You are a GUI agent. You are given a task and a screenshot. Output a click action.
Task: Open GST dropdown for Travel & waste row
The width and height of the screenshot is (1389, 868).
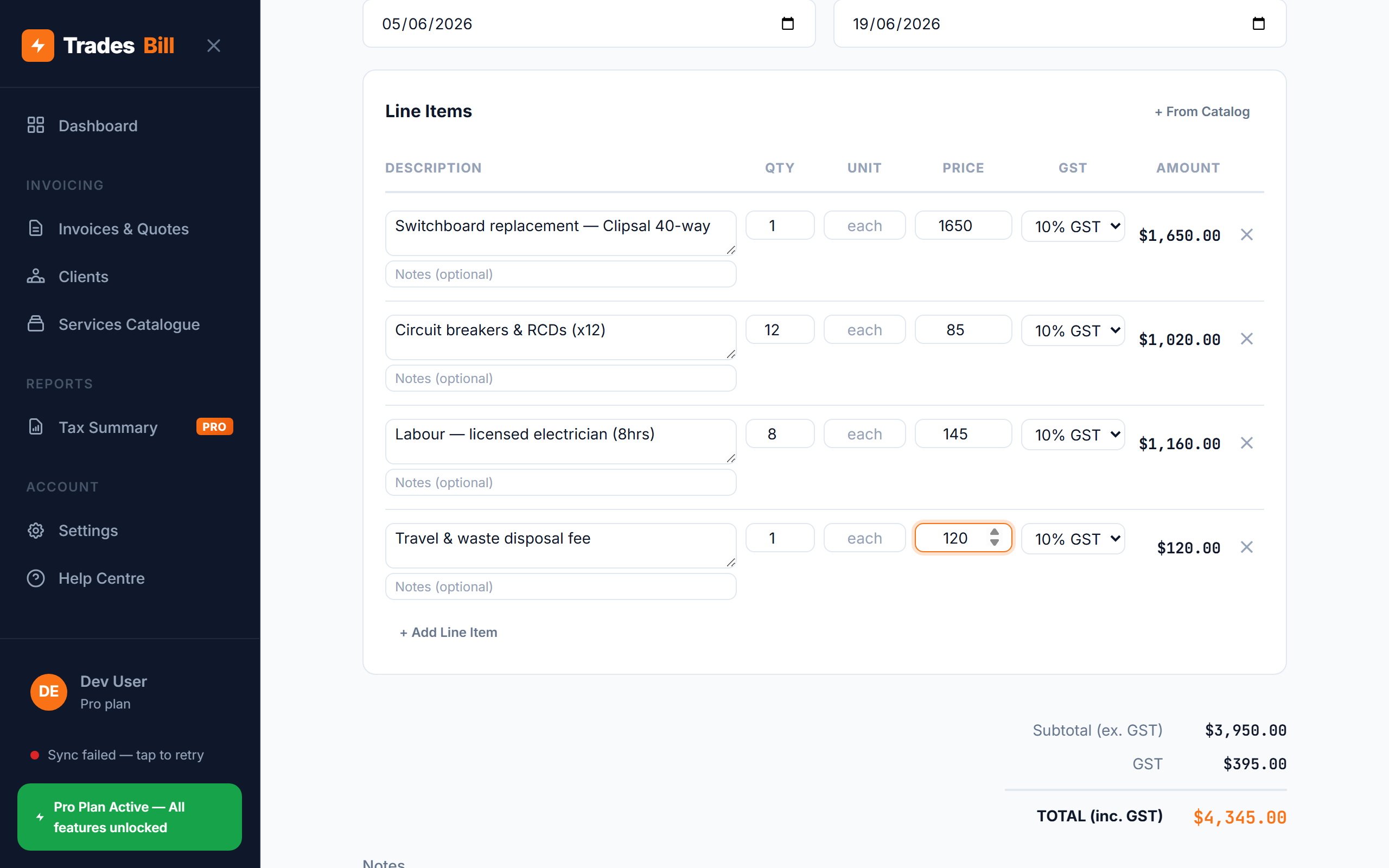(x=1073, y=539)
